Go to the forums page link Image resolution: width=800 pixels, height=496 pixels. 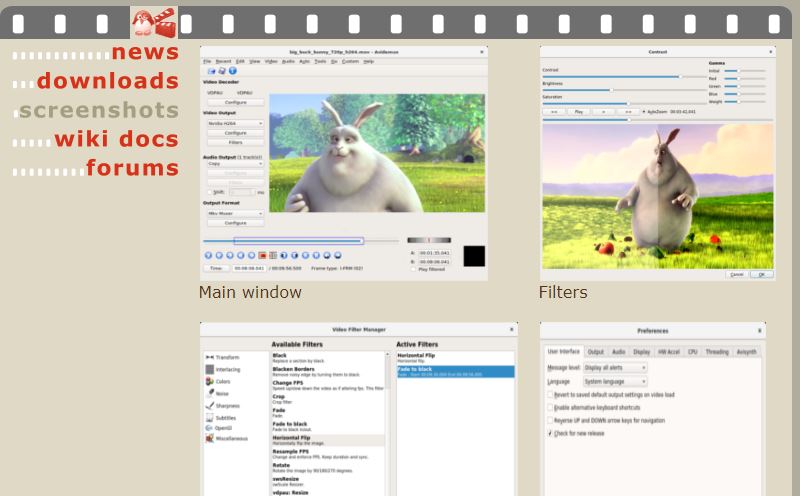[133, 167]
